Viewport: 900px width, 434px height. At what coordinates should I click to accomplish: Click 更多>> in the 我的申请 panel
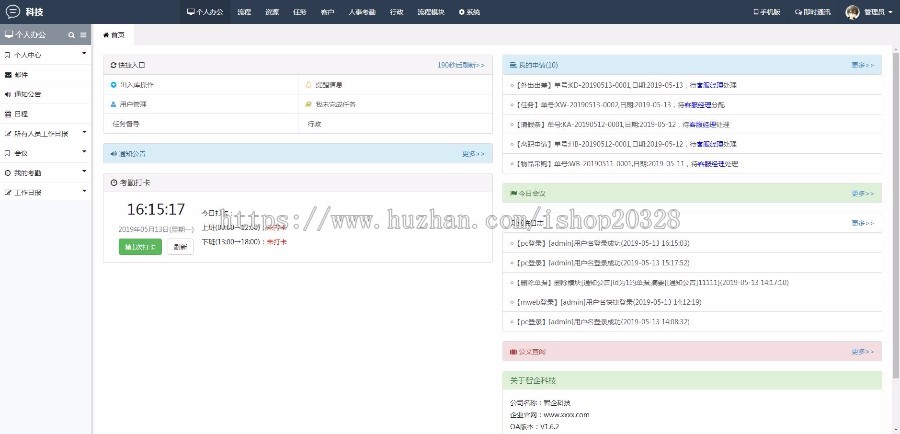863,65
